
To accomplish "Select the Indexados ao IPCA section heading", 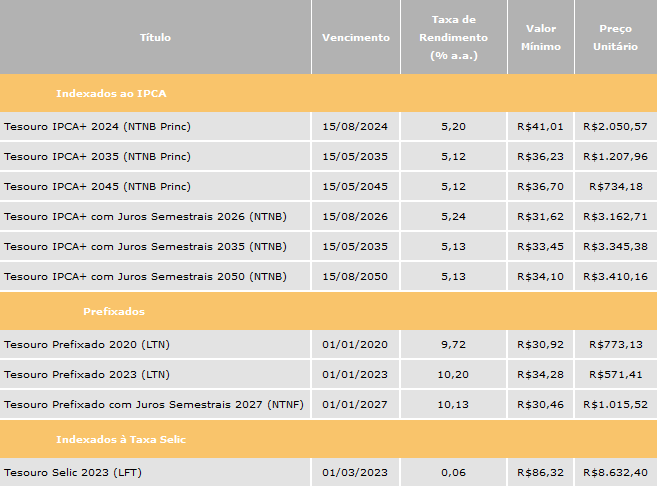I will [111, 93].
